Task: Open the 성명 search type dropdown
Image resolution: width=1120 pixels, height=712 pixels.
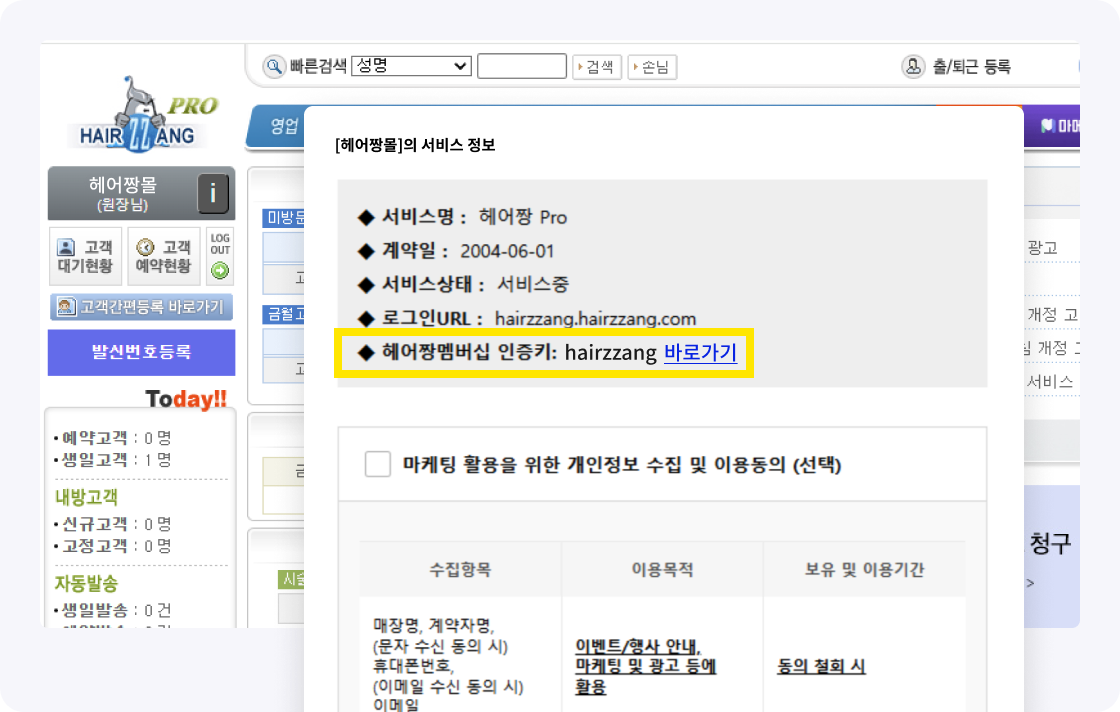Action: click(x=411, y=66)
